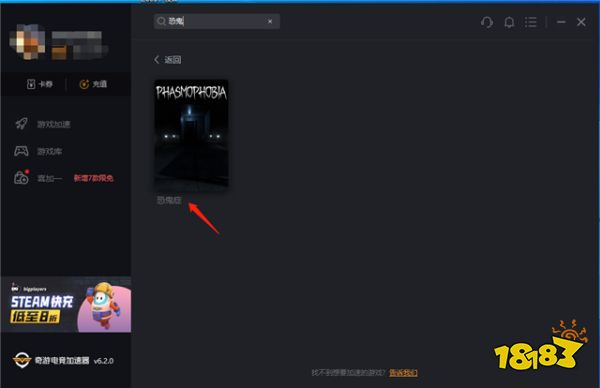600x388 pixels.
Task: Open the notifications bell
Action: click(509, 22)
